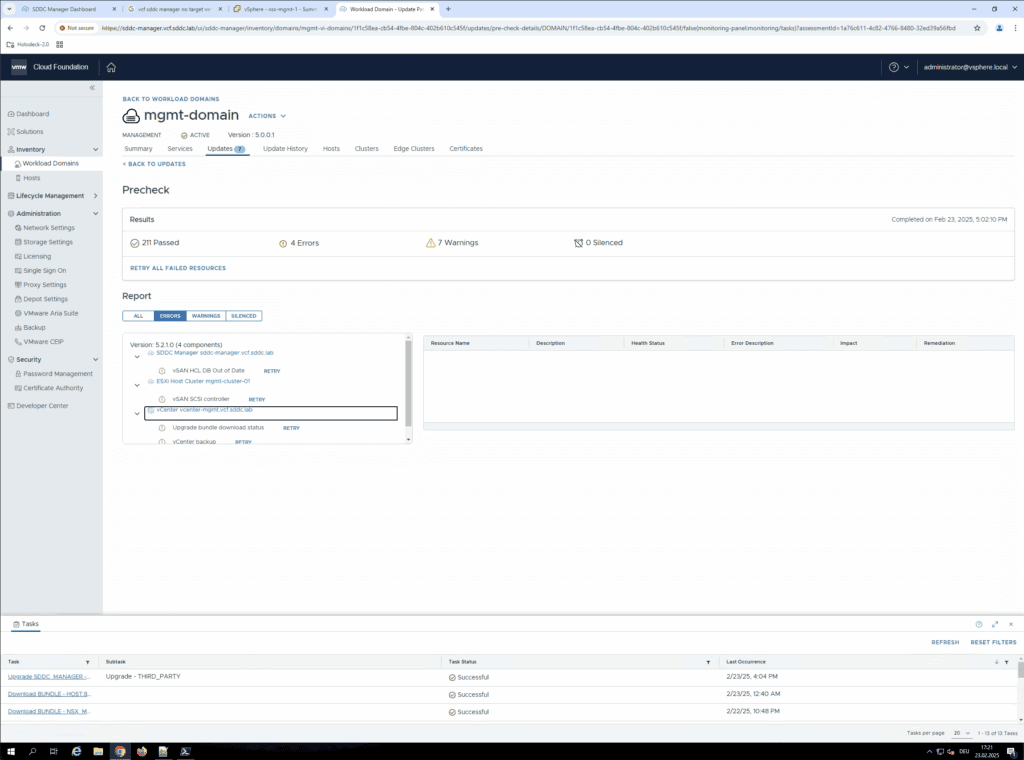Image resolution: width=1024 pixels, height=760 pixels.
Task: Filter the Last Occurrence column
Action: 1006,662
